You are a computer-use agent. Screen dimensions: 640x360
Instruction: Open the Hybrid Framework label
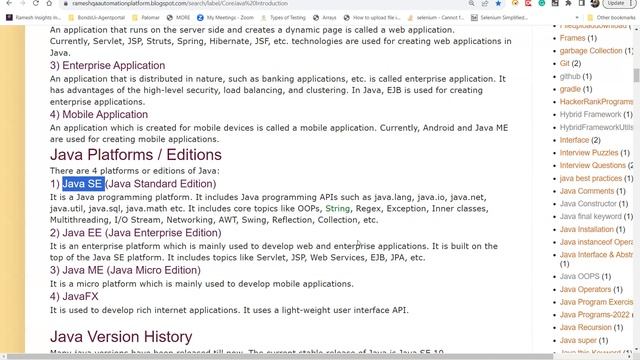click(590, 114)
